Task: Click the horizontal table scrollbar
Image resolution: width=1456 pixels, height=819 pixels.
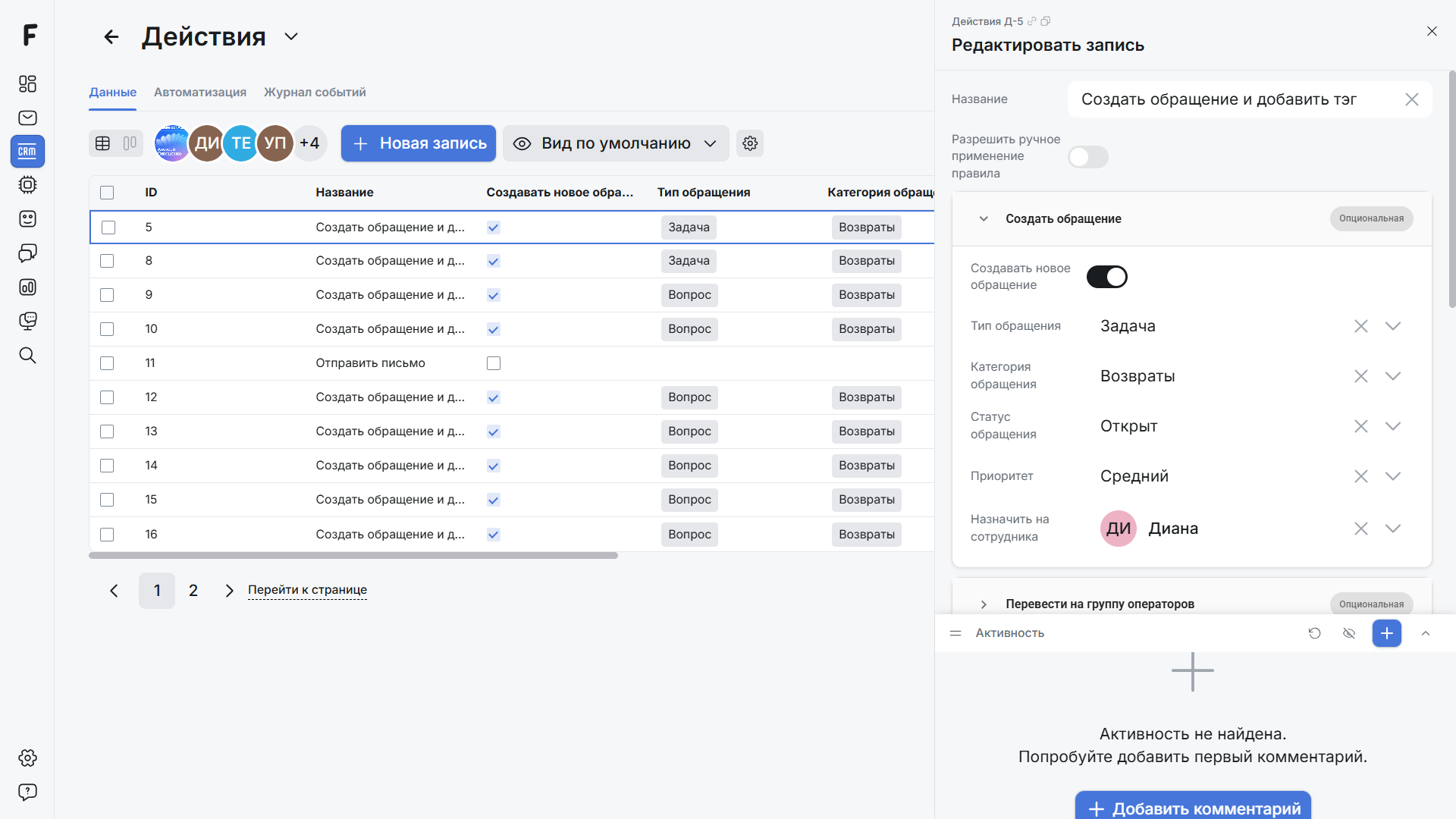Action: coord(353,556)
